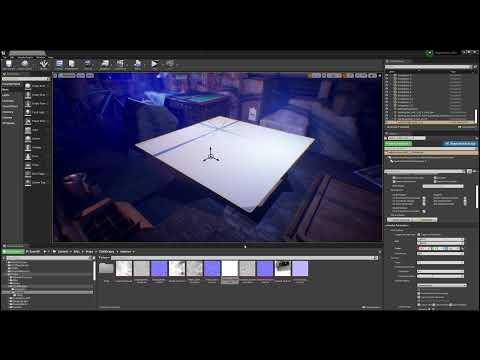Open the Settings toolbar icon
The width and height of the screenshot is (480, 360).
pos(88,64)
